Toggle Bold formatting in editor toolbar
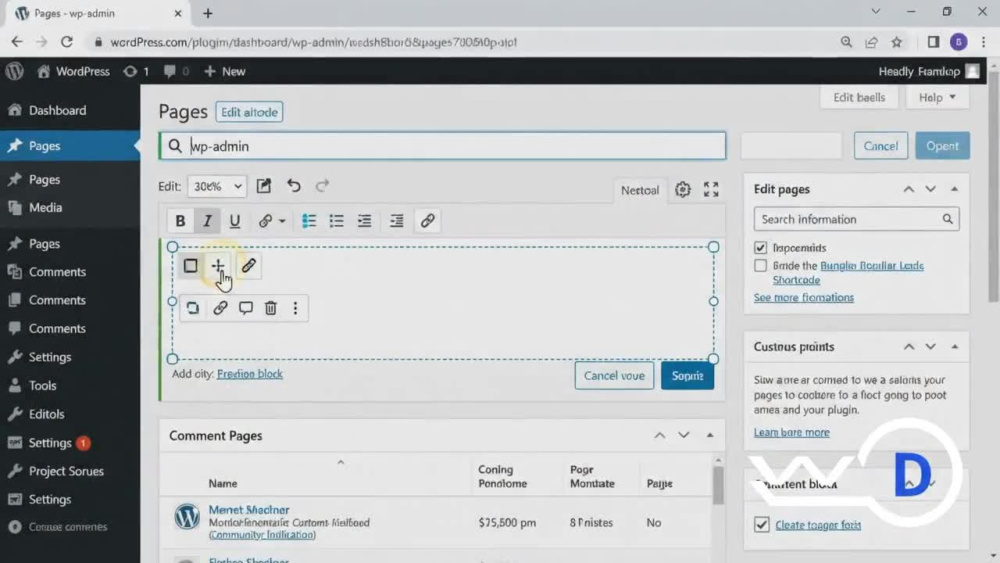Viewport: 1000px width, 563px height. pyautogui.click(x=180, y=221)
